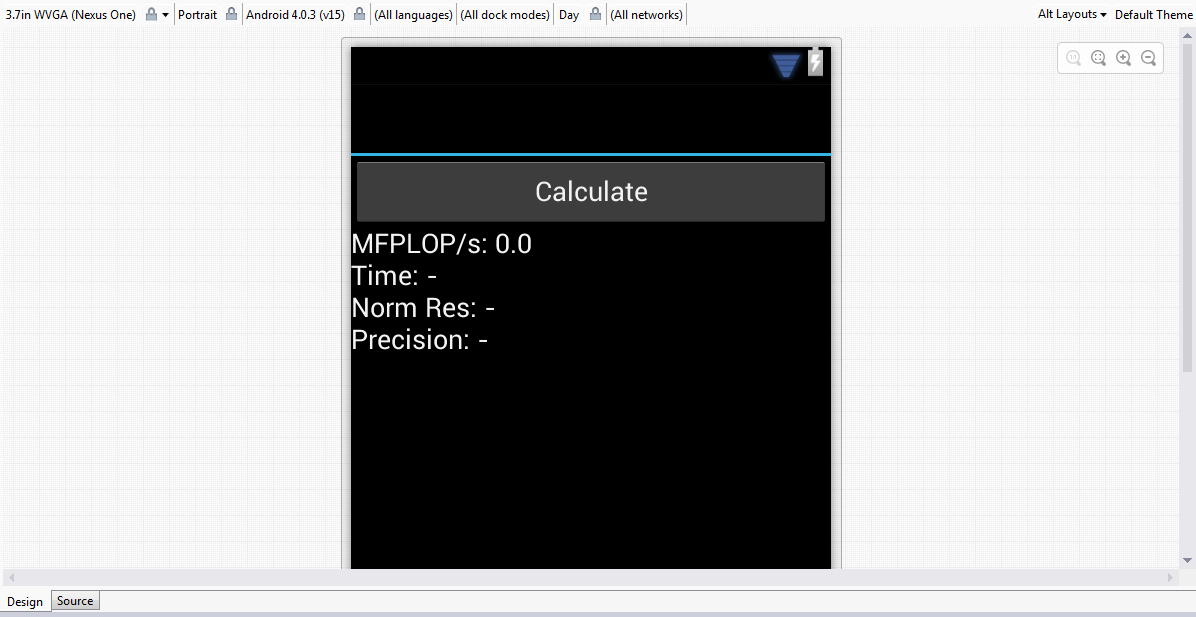
Task: Click the signal icon in the preview status bar
Action: [786, 63]
